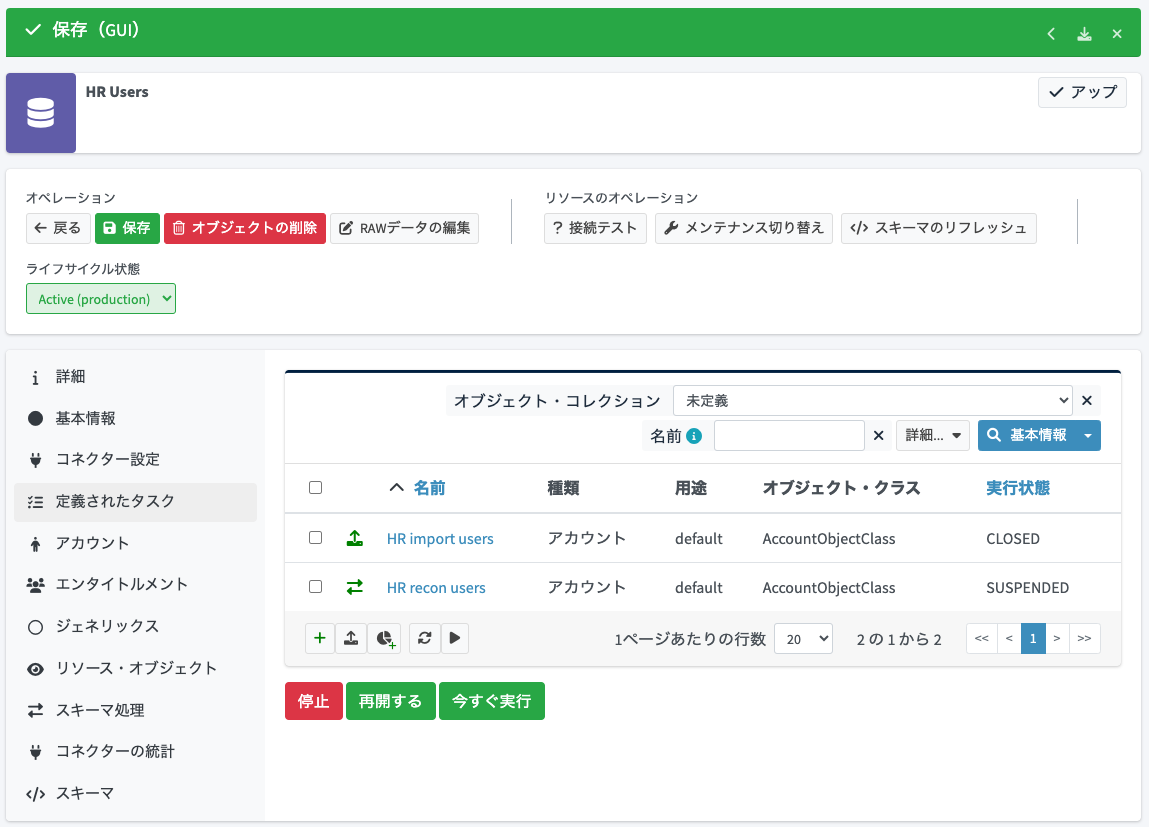Tick the checkbox for HR import users
Viewport: 1149px width, 827px height.
point(316,538)
